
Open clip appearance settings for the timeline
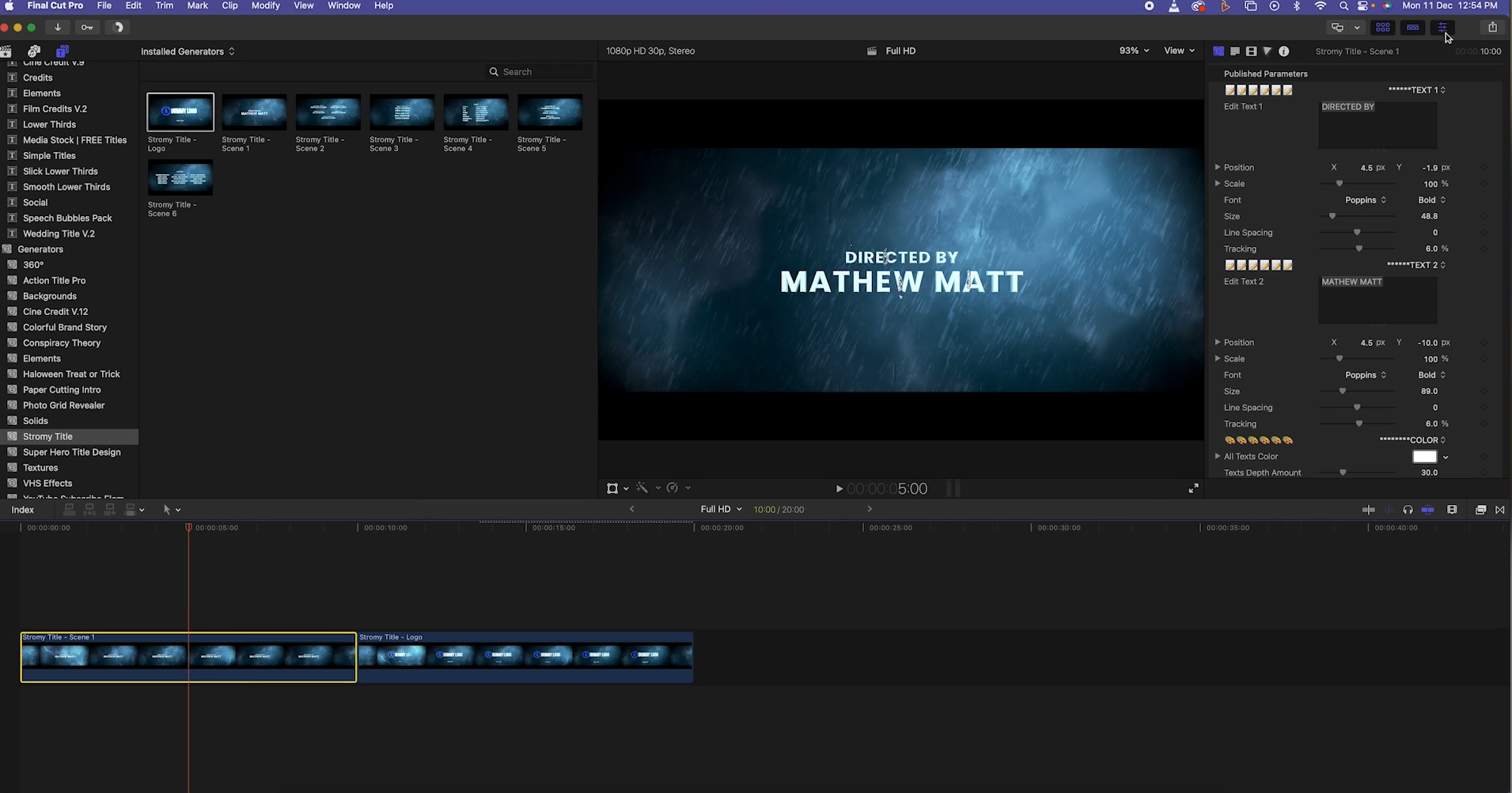click(x=1453, y=510)
